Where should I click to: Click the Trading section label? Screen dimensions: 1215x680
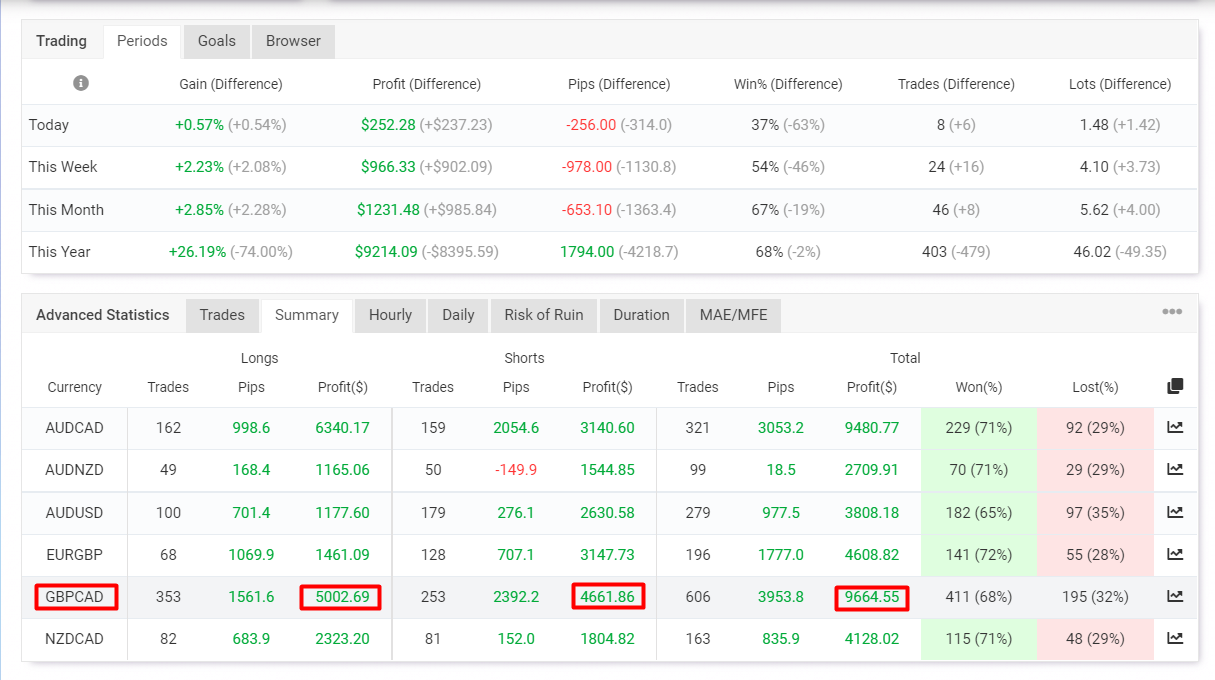pyautogui.click(x=62, y=41)
